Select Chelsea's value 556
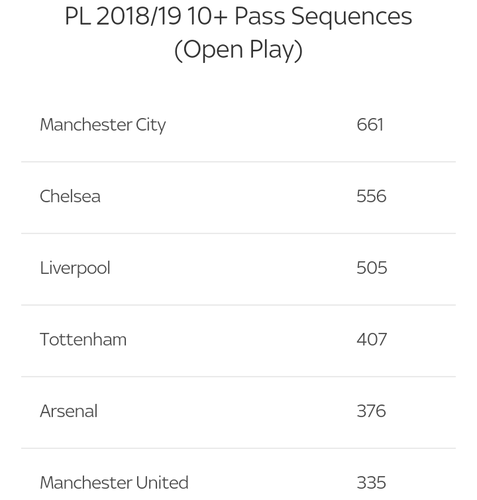Viewport: 477px width, 500px height. [371, 196]
